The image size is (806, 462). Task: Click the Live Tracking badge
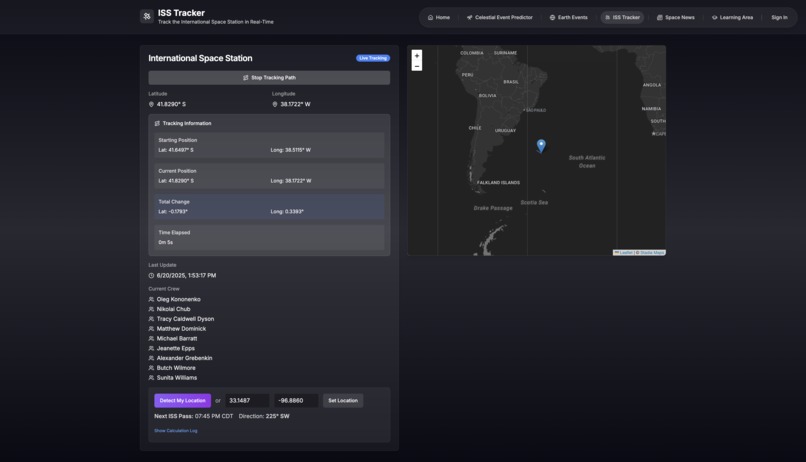click(x=373, y=58)
